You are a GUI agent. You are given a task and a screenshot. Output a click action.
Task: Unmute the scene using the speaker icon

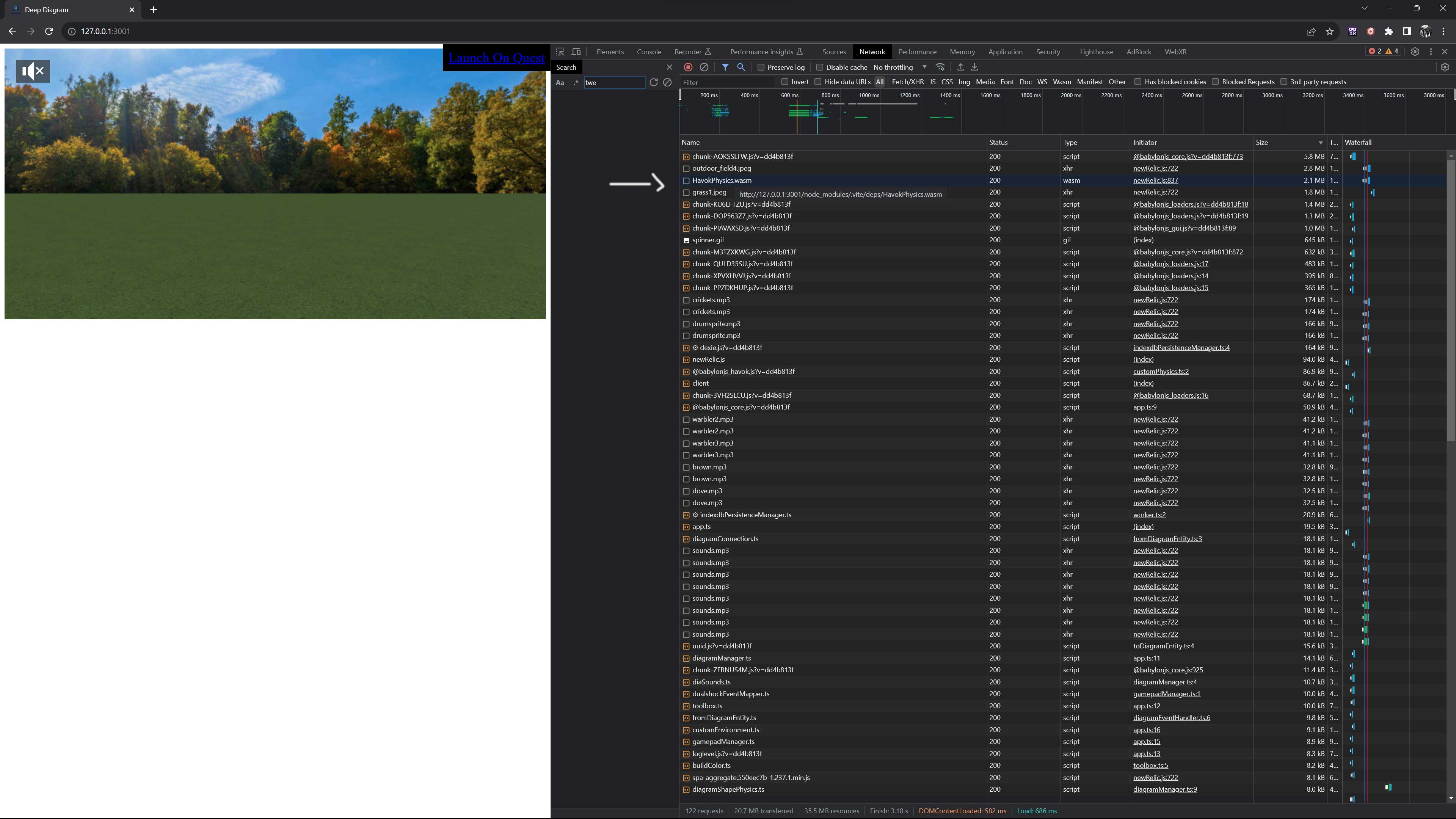tap(33, 71)
